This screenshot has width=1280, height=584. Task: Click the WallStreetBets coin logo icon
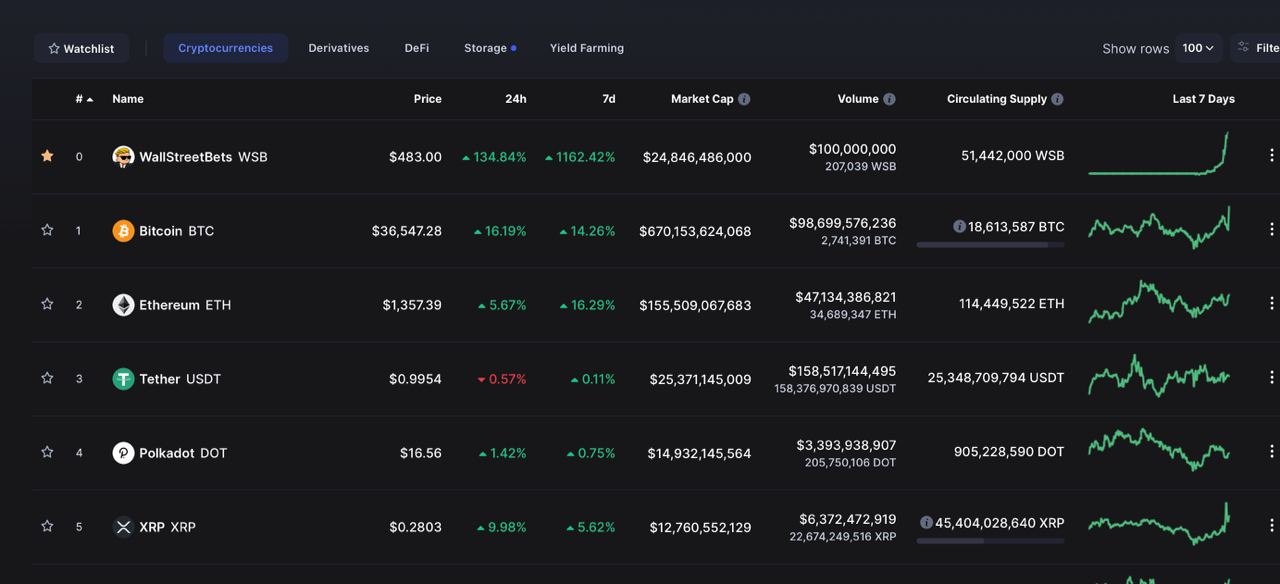[x=123, y=157]
